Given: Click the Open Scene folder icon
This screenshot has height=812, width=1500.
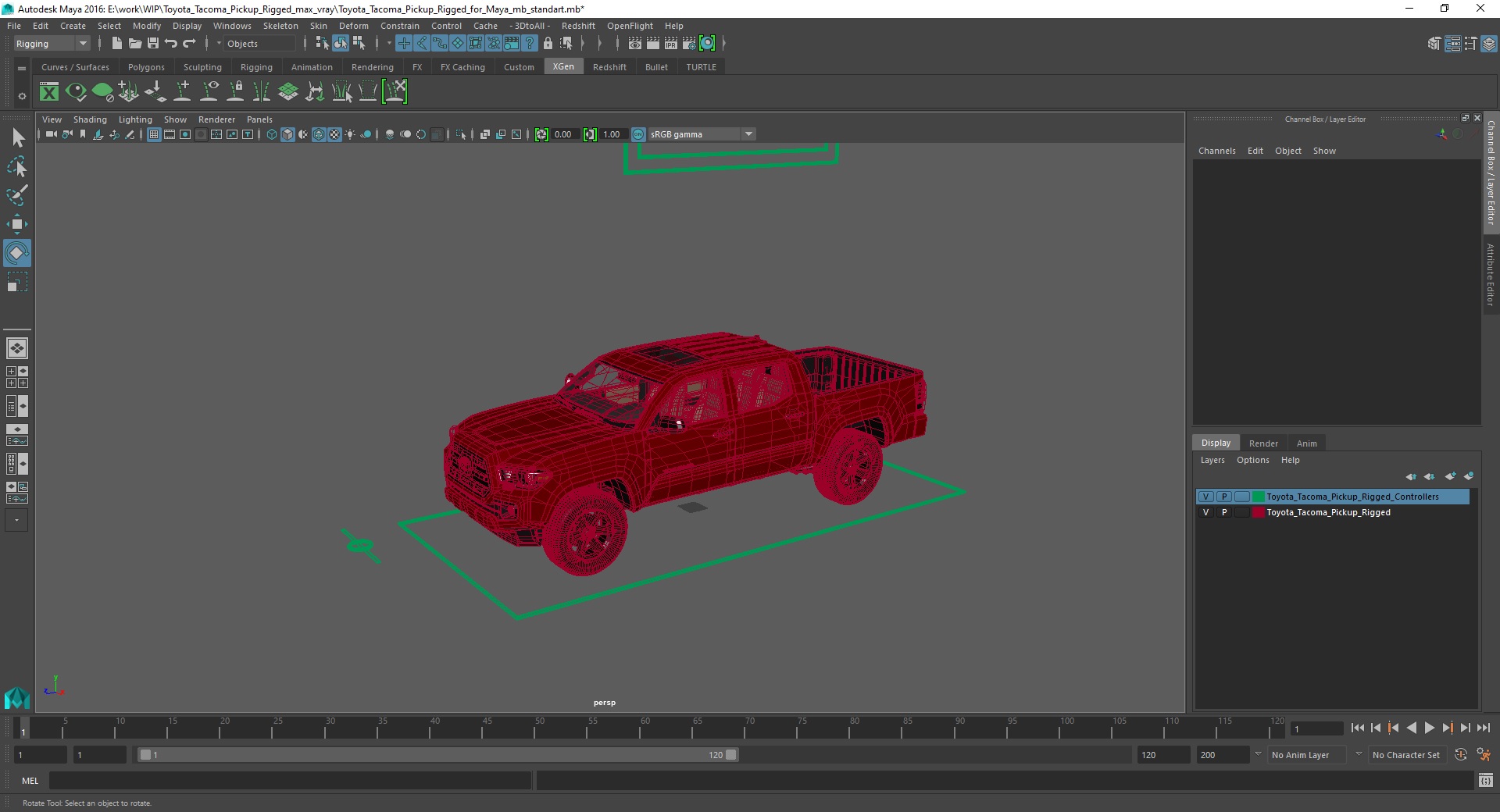Looking at the screenshot, I should click(134, 44).
